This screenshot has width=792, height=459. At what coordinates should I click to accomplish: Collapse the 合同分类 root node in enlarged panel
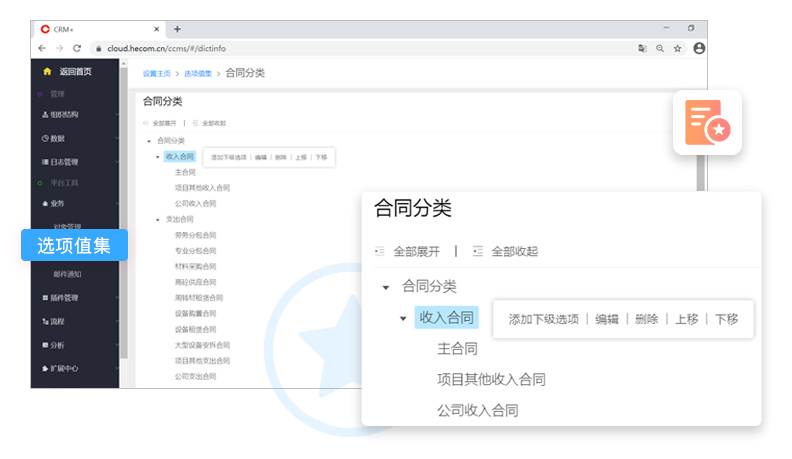[x=386, y=287]
